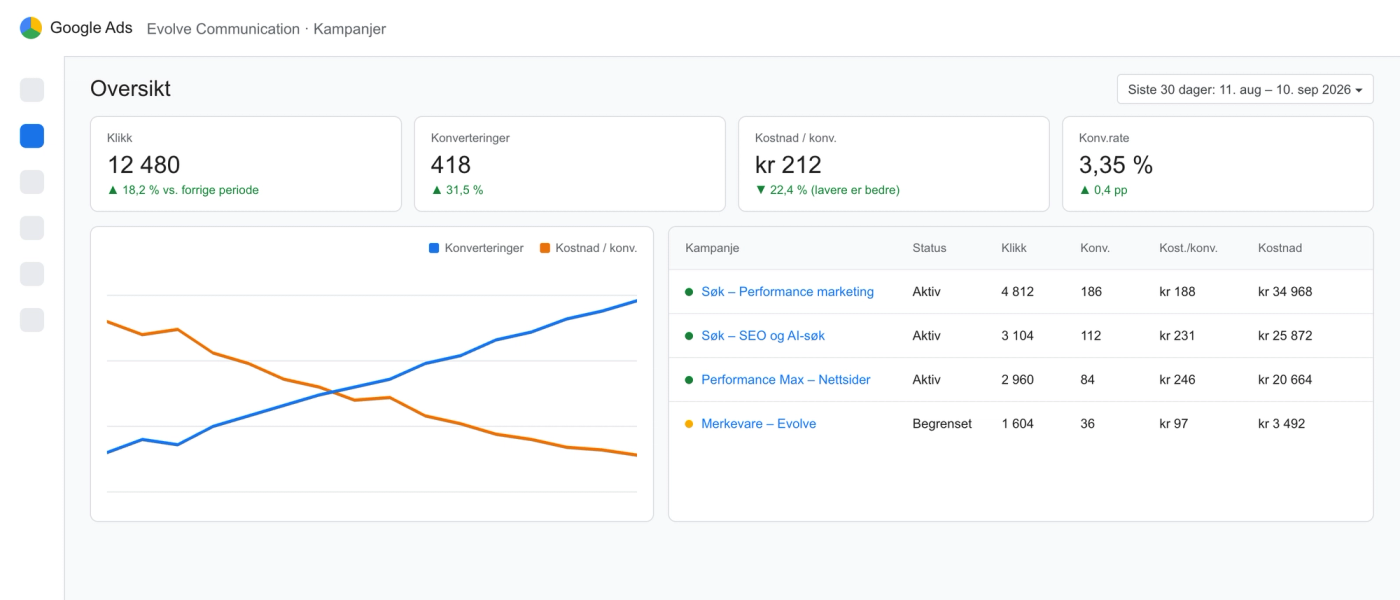Click '18,2 % vs. forrige periode' change text
This screenshot has height=600, width=1400.
190,190
